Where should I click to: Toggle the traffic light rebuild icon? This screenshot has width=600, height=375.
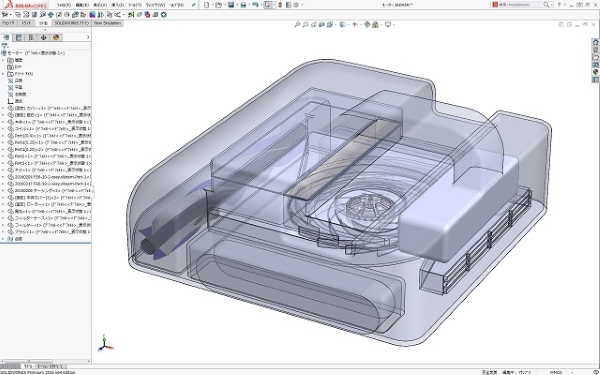click(280, 5)
